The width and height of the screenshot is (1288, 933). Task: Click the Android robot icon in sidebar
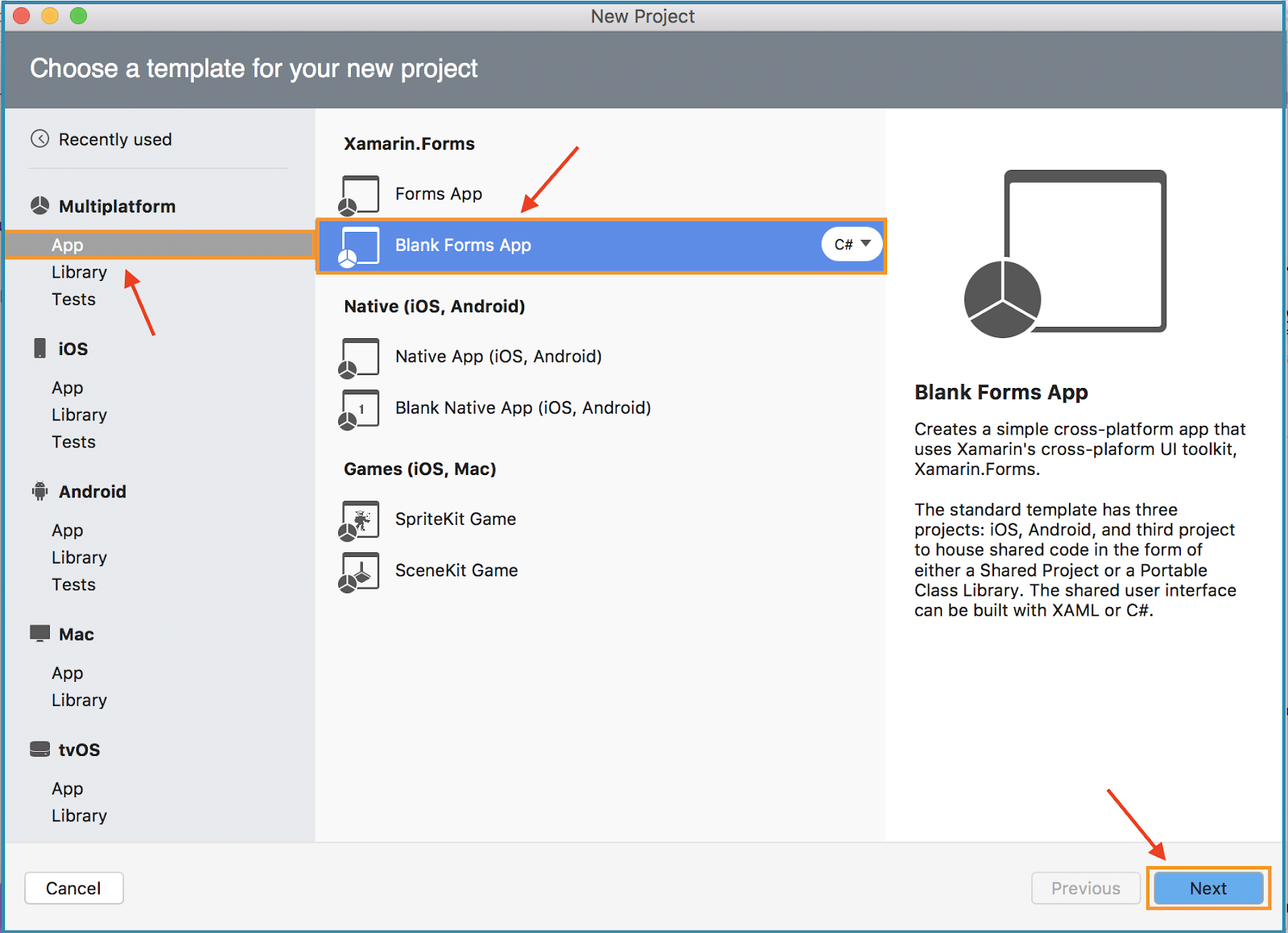point(38,491)
